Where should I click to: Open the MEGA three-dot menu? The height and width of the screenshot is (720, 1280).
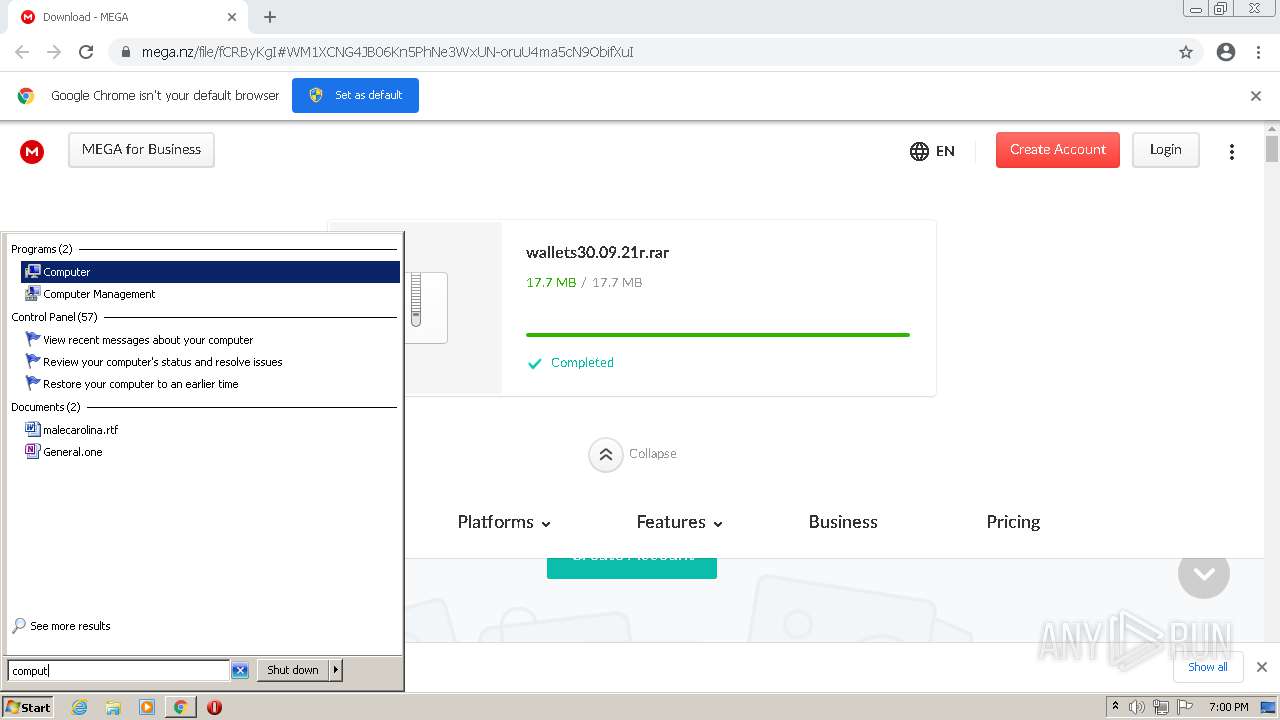pos(1232,151)
